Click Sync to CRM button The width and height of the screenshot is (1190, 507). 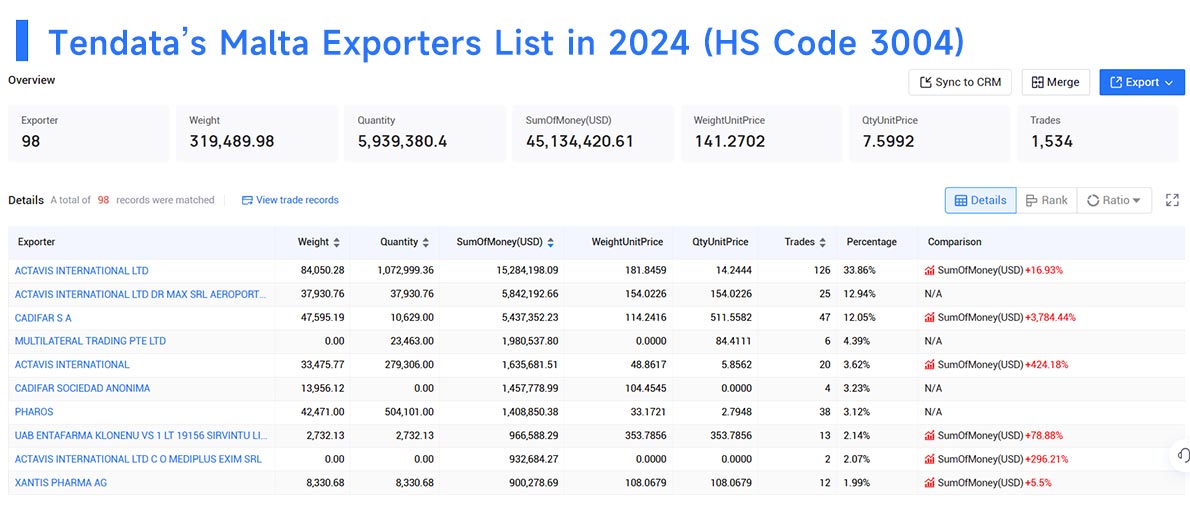(960, 82)
